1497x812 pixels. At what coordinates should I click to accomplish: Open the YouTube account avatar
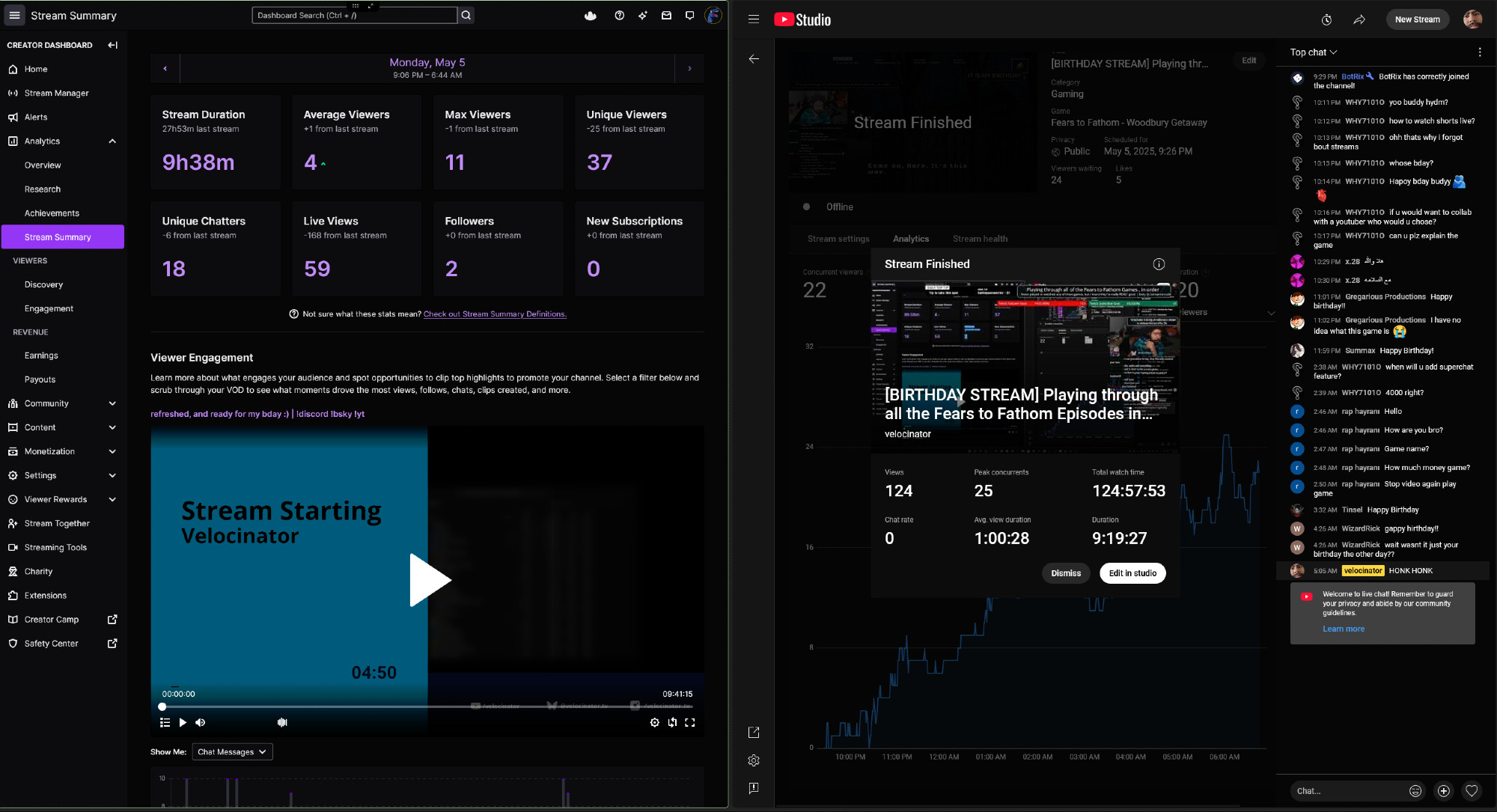(1472, 19)
